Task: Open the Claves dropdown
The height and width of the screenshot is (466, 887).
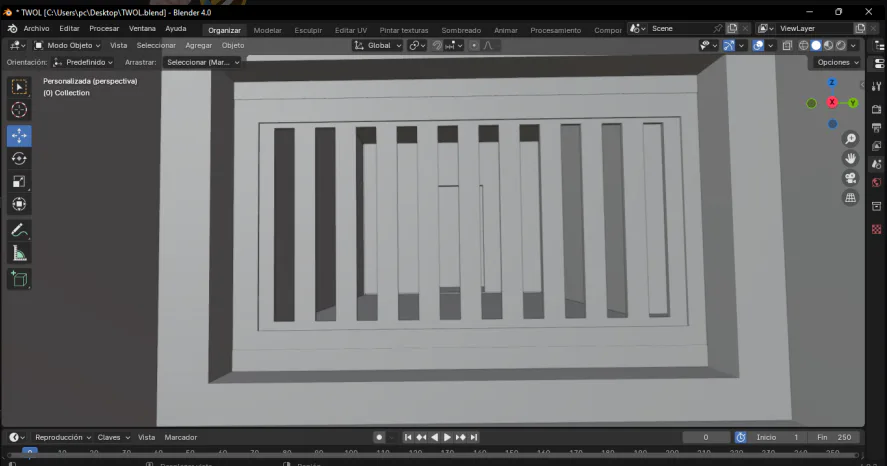Action: [x=113, y=437]
